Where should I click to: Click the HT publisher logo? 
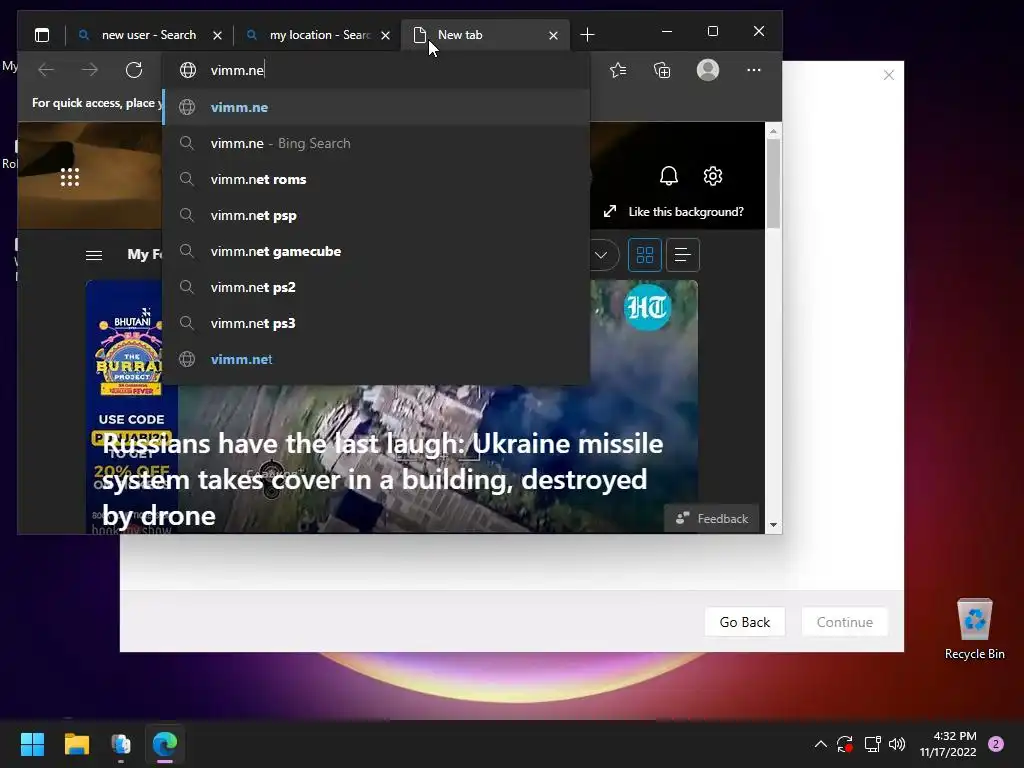pos(647,307)
